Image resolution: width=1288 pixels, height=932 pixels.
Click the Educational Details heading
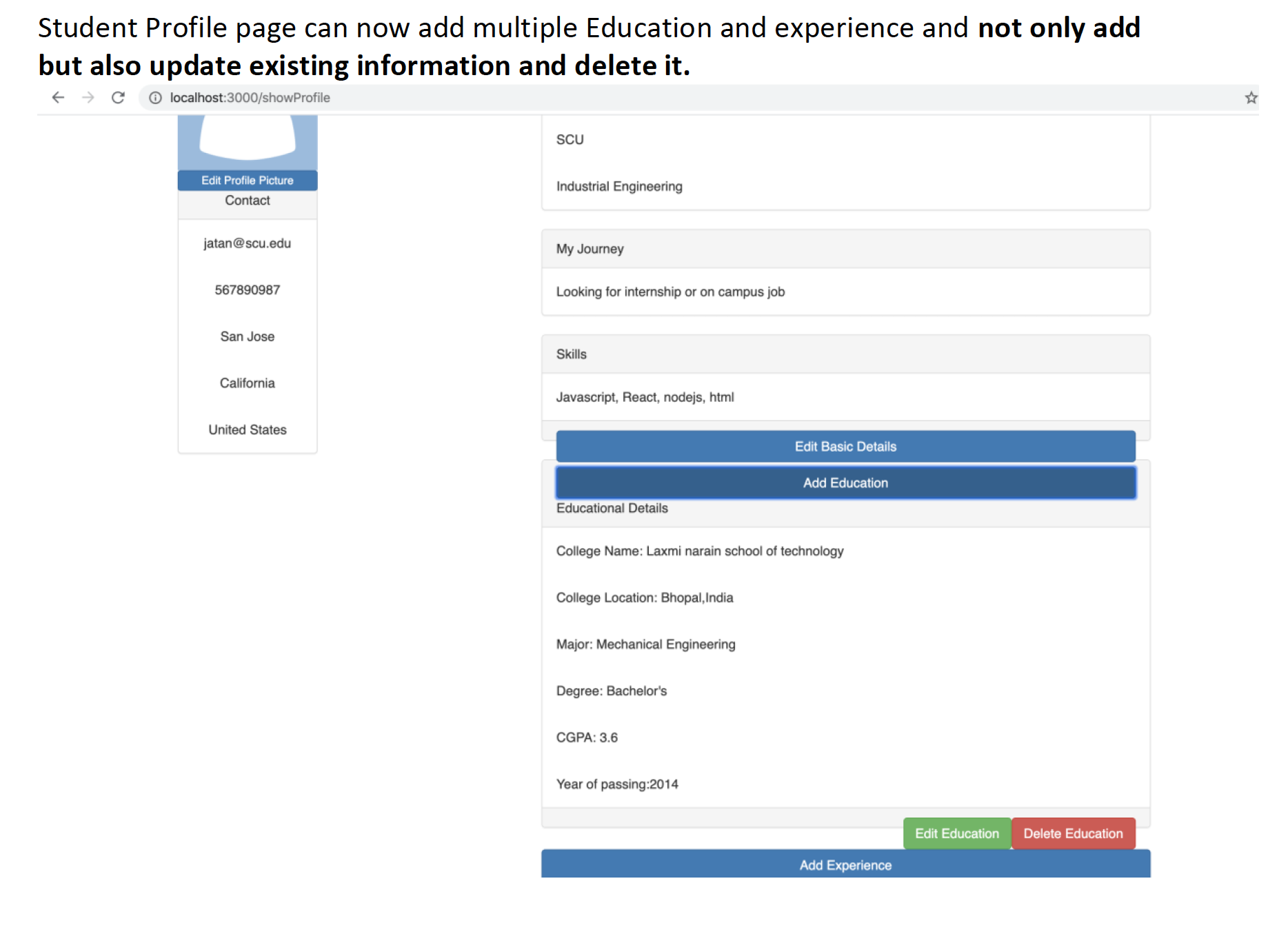pyautogui.click(x=612, y=508)
